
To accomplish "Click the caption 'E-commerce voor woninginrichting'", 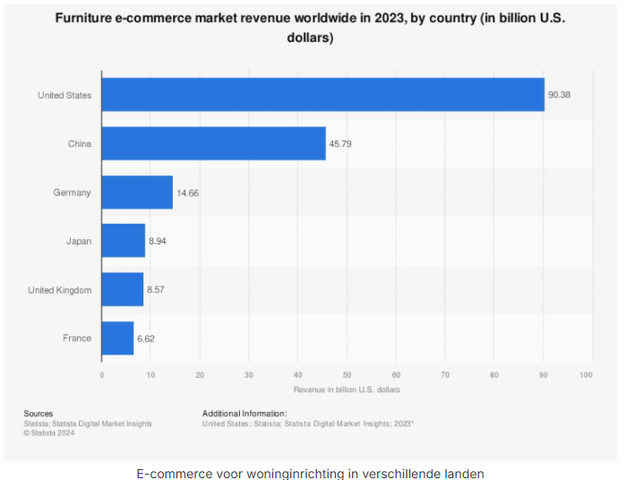I will click(x=312, y=472).
